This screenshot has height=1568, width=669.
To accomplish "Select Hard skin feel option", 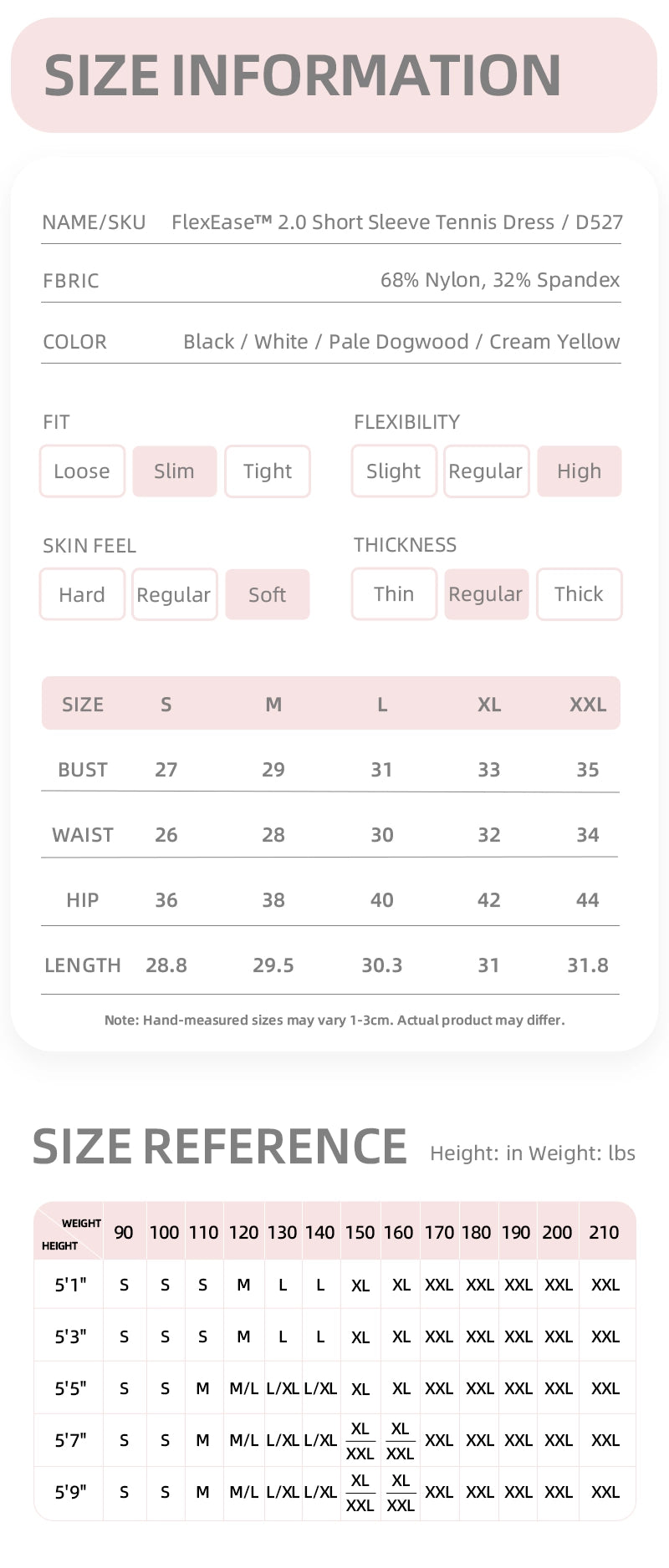I will pyautogui.click(x=82, y=594).
